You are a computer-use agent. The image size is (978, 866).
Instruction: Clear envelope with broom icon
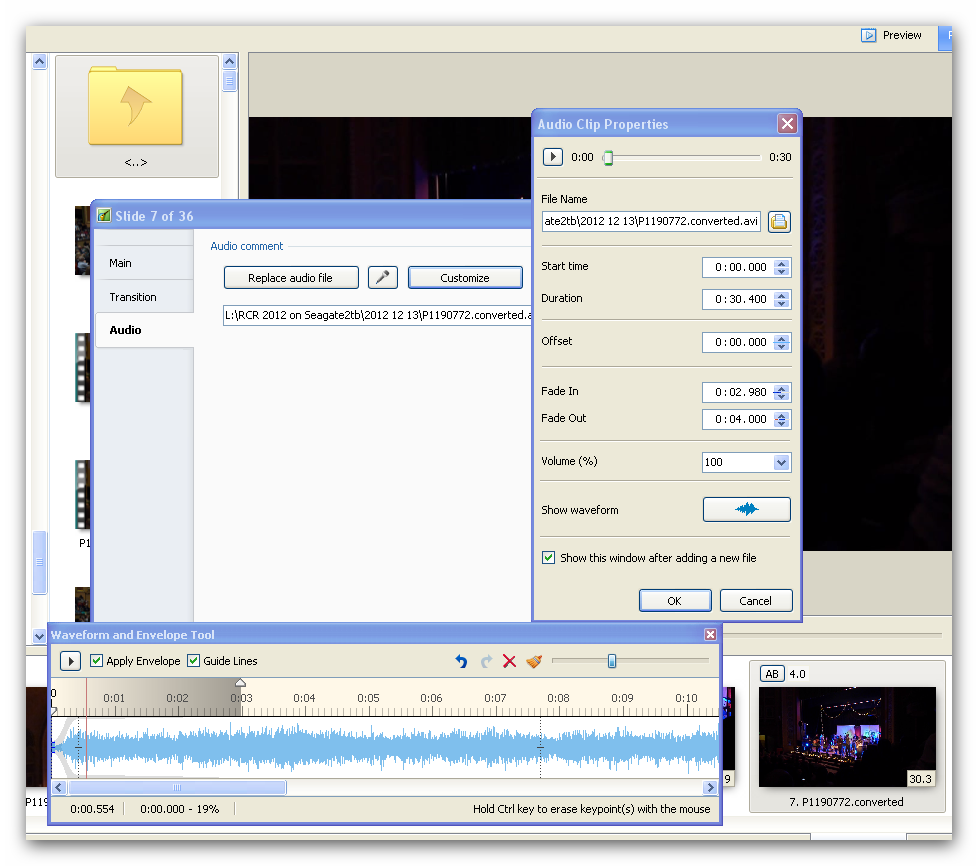click(534, 661)
